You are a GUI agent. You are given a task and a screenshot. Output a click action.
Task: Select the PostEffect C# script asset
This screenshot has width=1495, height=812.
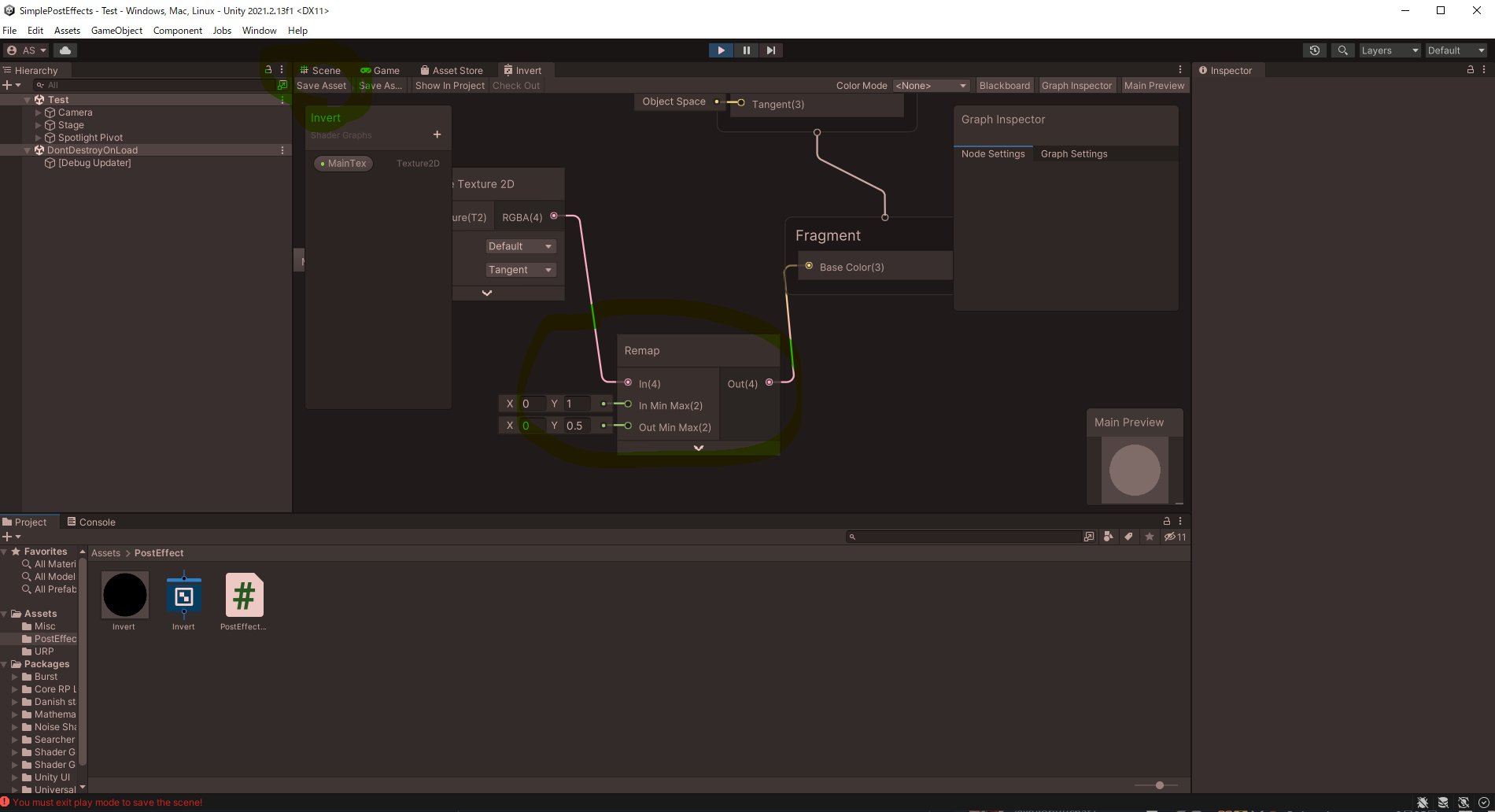point(244,595)
